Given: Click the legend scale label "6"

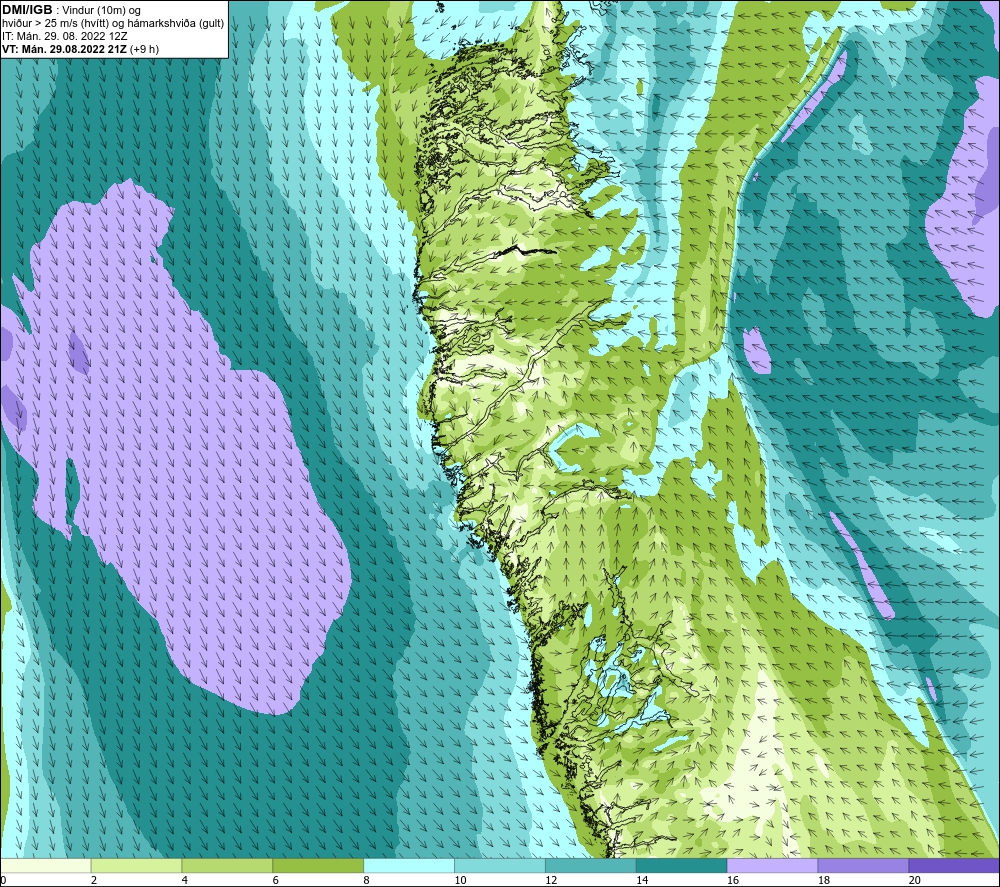Looking at the screenshot, I should pos(276,880).
